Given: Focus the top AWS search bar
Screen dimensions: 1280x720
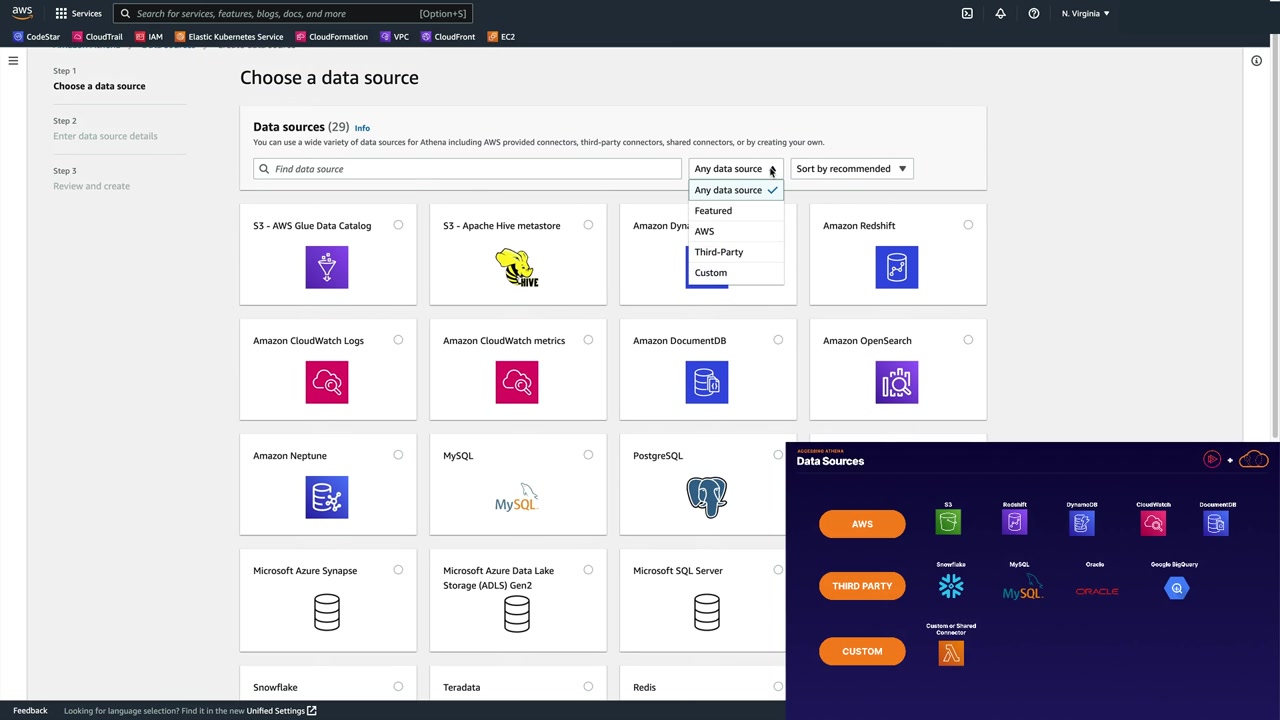Looking at the screenshot, I should 292,14.
